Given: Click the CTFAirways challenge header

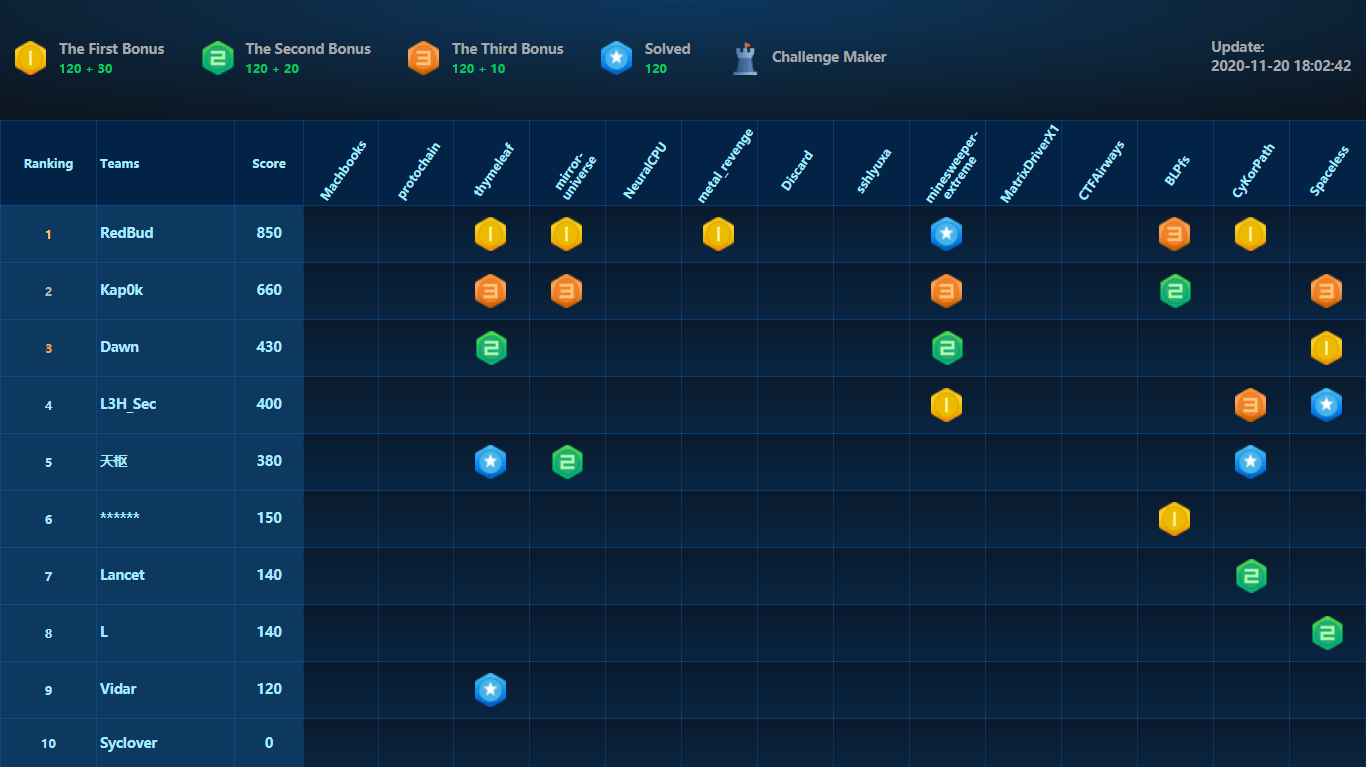Looking at the screenshot, I should (x=1102, y=171).
